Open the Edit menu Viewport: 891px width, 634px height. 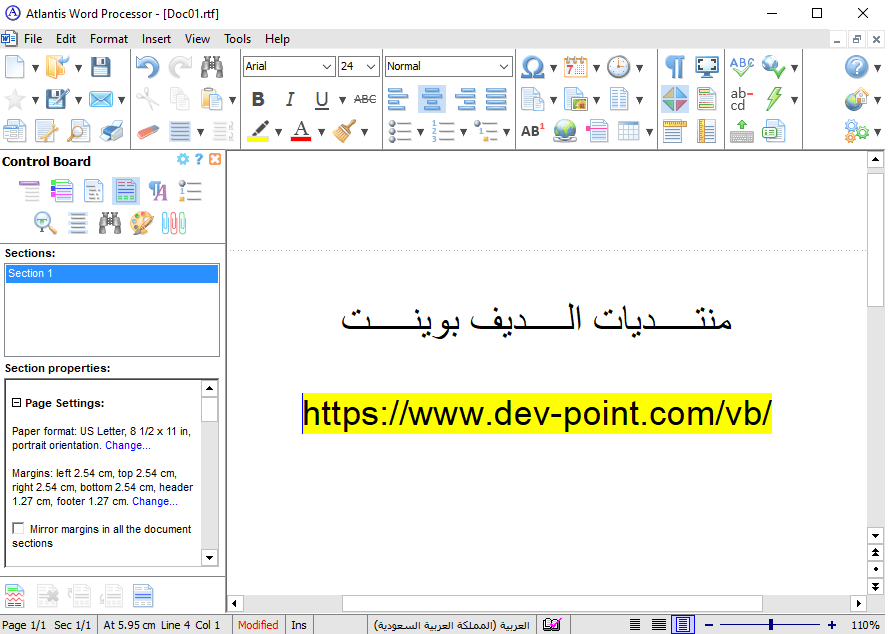66,39
